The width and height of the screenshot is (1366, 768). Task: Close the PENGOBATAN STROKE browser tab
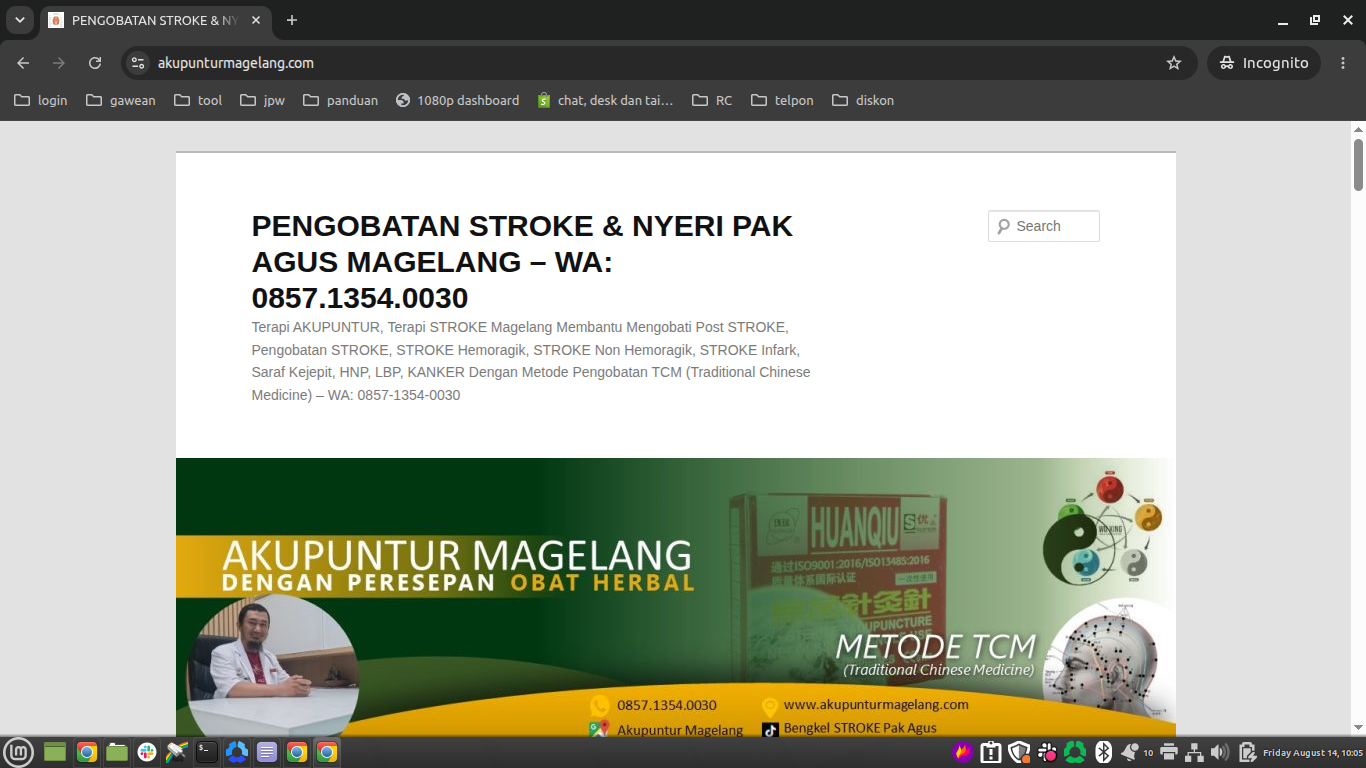(256, 20)
